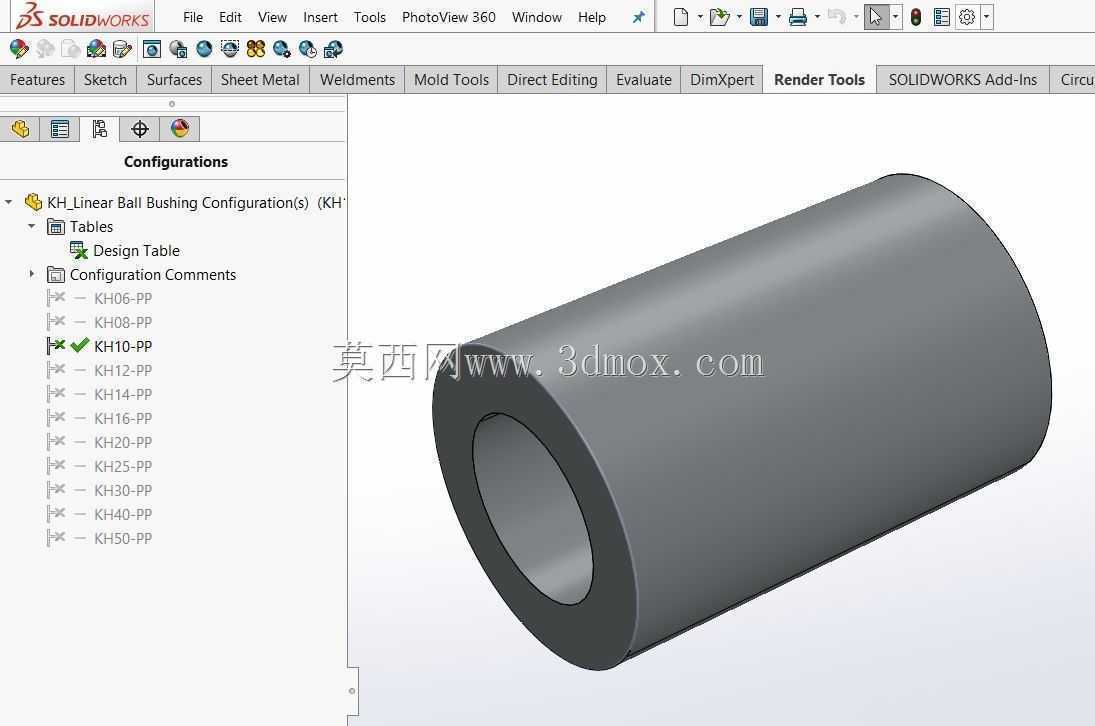Expand the Select tool dropdown arrow
This screenshot has height=726, width=1095.
[x=895, y=17]
